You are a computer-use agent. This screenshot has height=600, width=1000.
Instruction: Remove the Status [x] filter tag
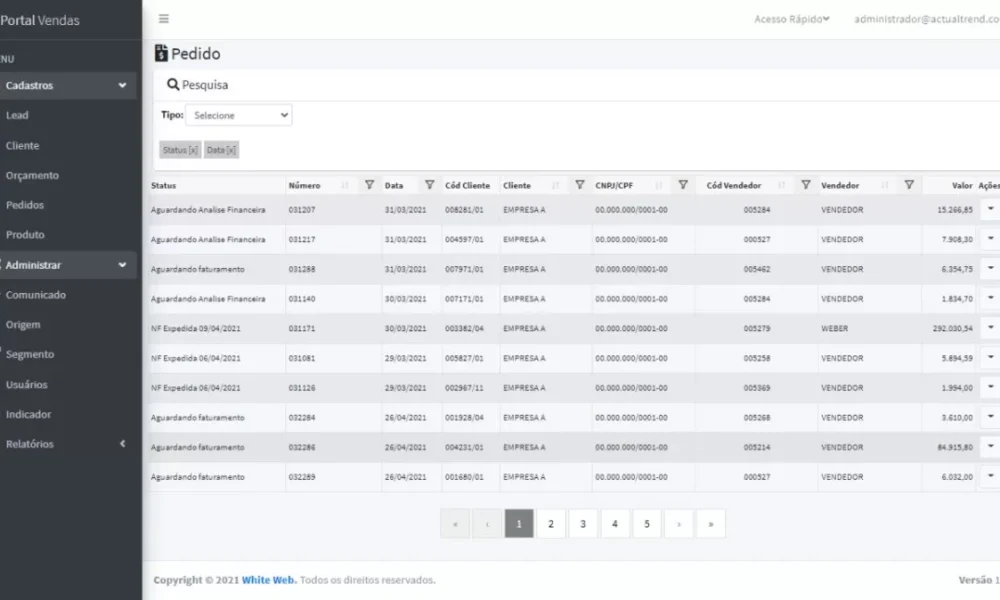(x=180, y=150)
